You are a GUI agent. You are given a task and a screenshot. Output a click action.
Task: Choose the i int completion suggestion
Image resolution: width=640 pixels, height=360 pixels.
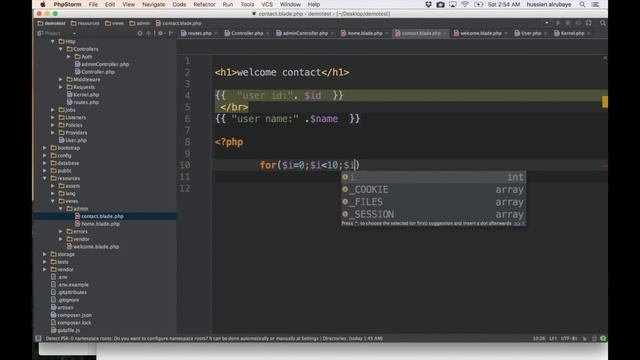click(433, 177)
